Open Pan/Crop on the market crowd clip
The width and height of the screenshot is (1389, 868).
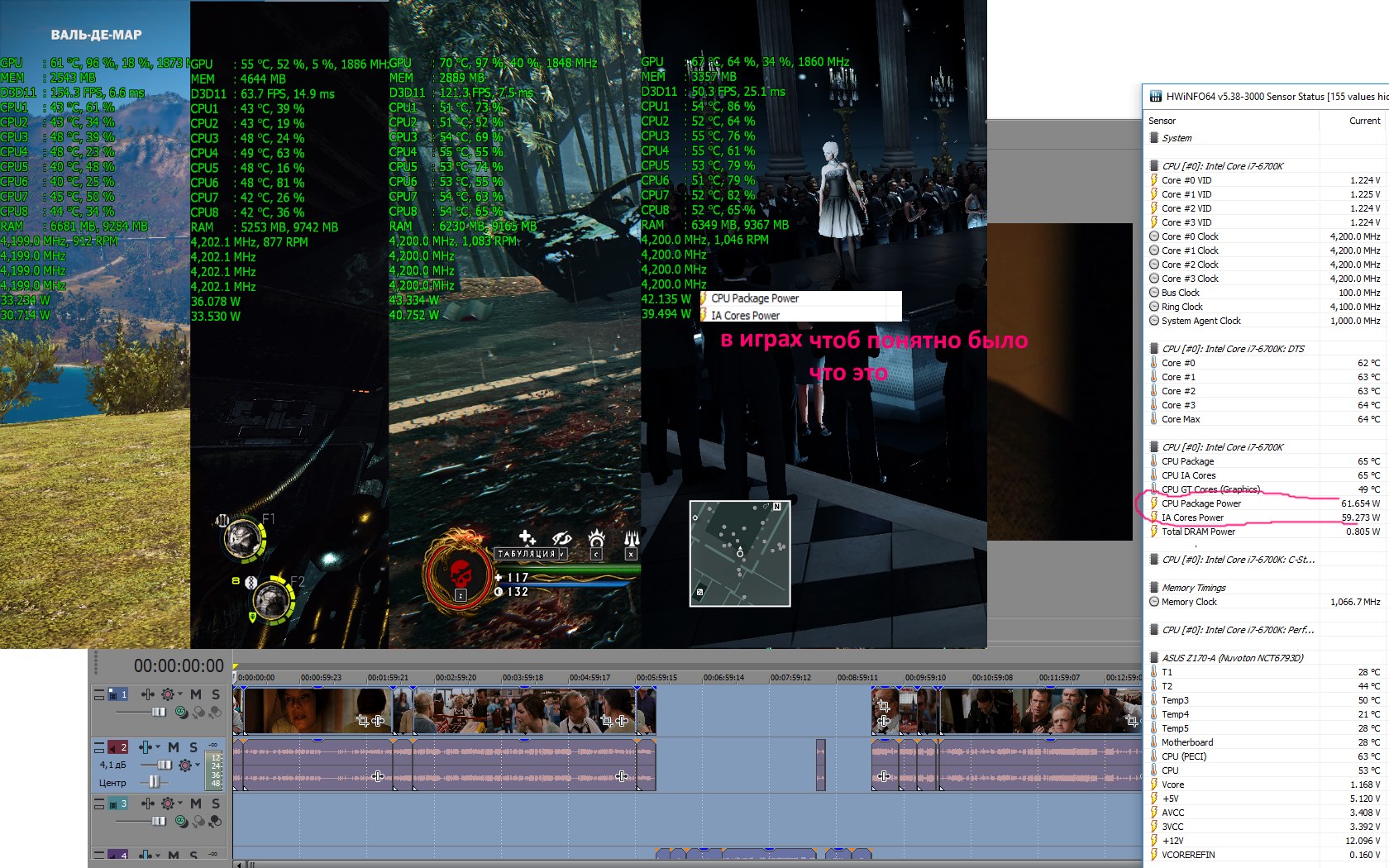pos(606,721)
